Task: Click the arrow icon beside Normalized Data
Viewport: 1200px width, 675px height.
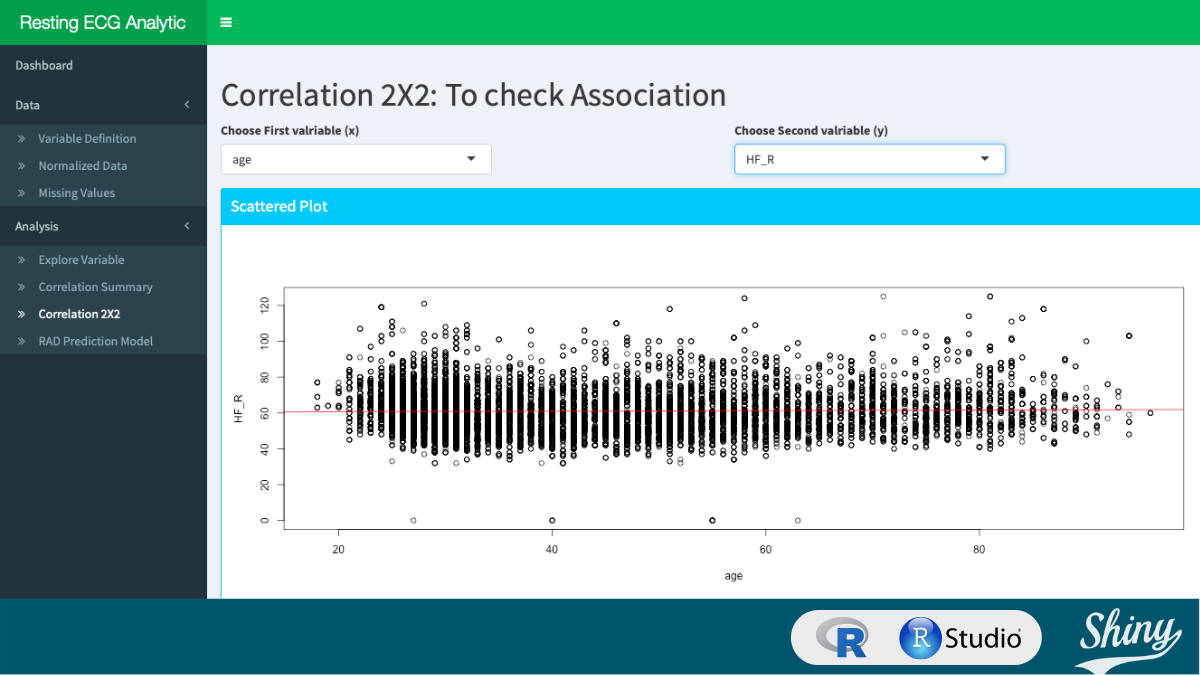Action: click(22, 165)
